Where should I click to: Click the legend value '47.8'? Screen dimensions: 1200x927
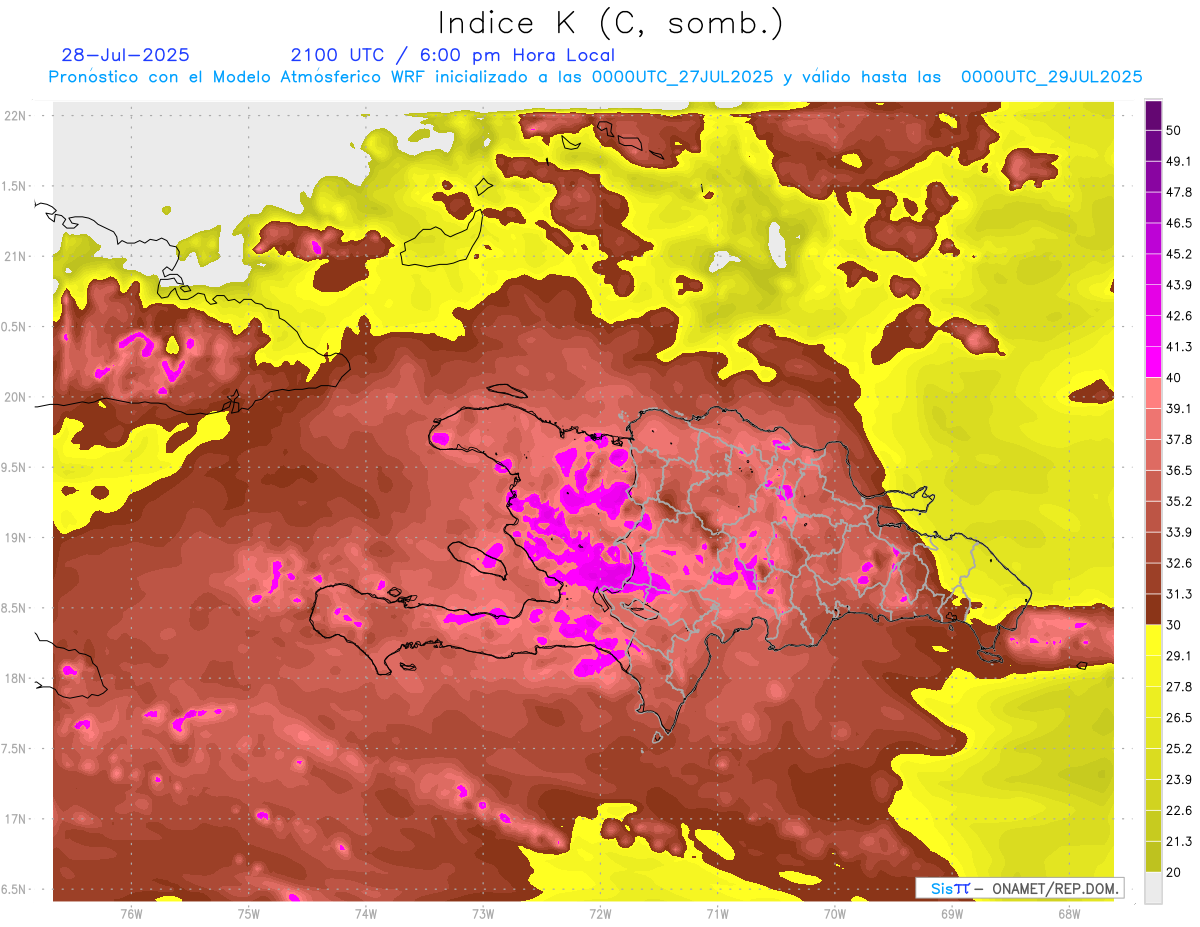pyautogui.click(x=1180, y=193)
